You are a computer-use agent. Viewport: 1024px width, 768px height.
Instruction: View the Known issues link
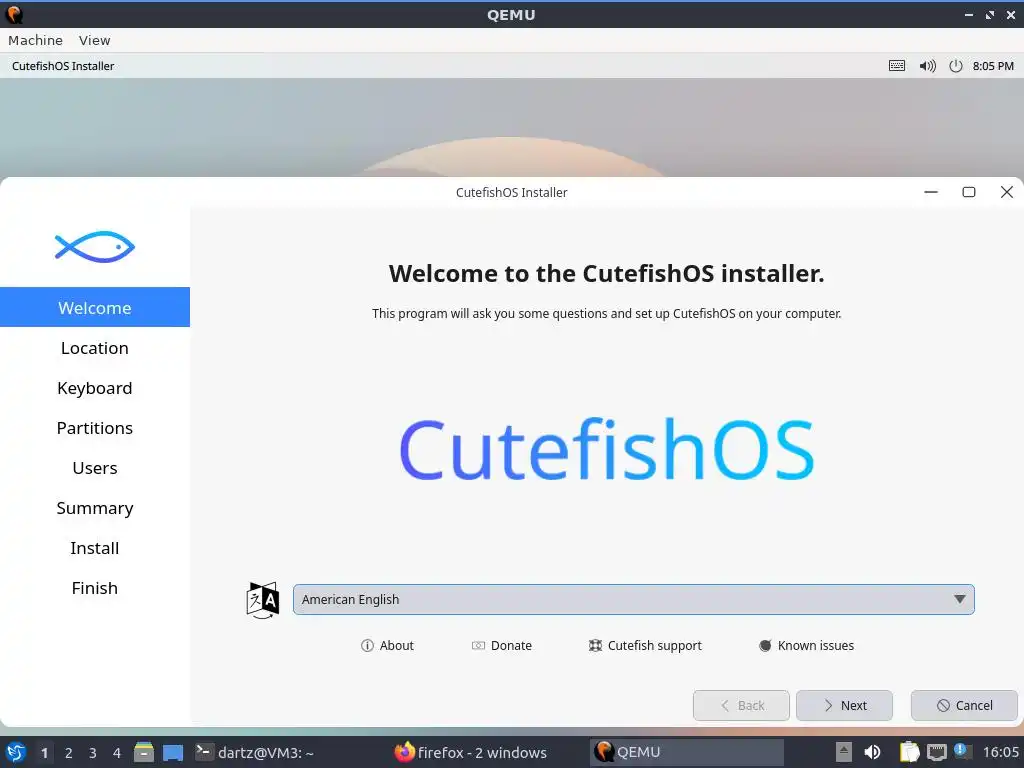[807, 645]
